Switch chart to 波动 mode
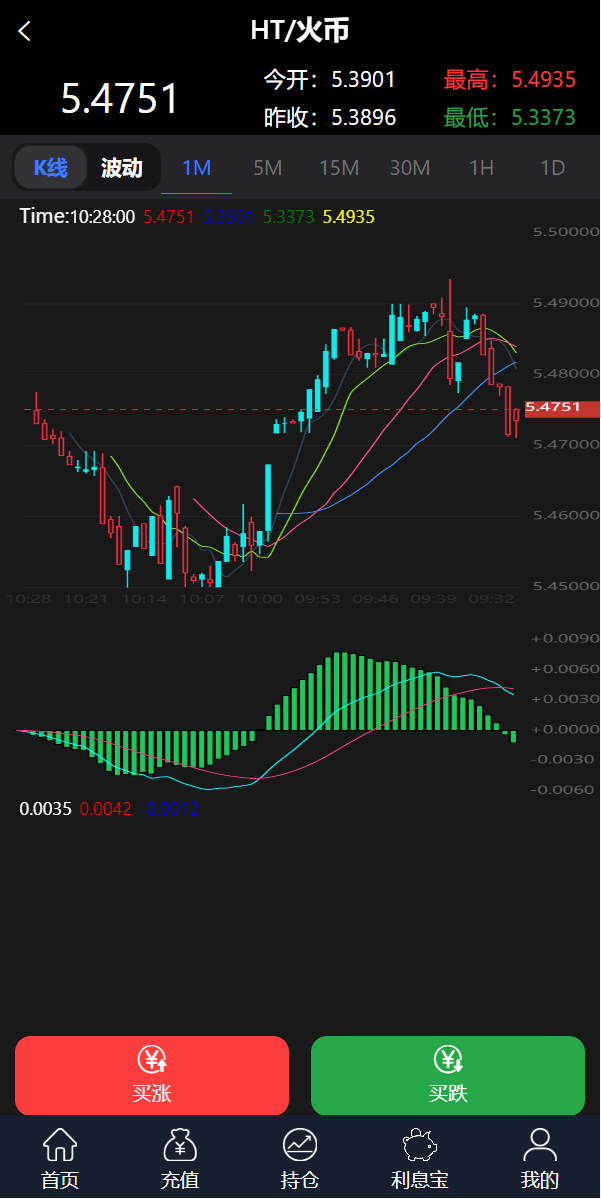 [122, 168]
